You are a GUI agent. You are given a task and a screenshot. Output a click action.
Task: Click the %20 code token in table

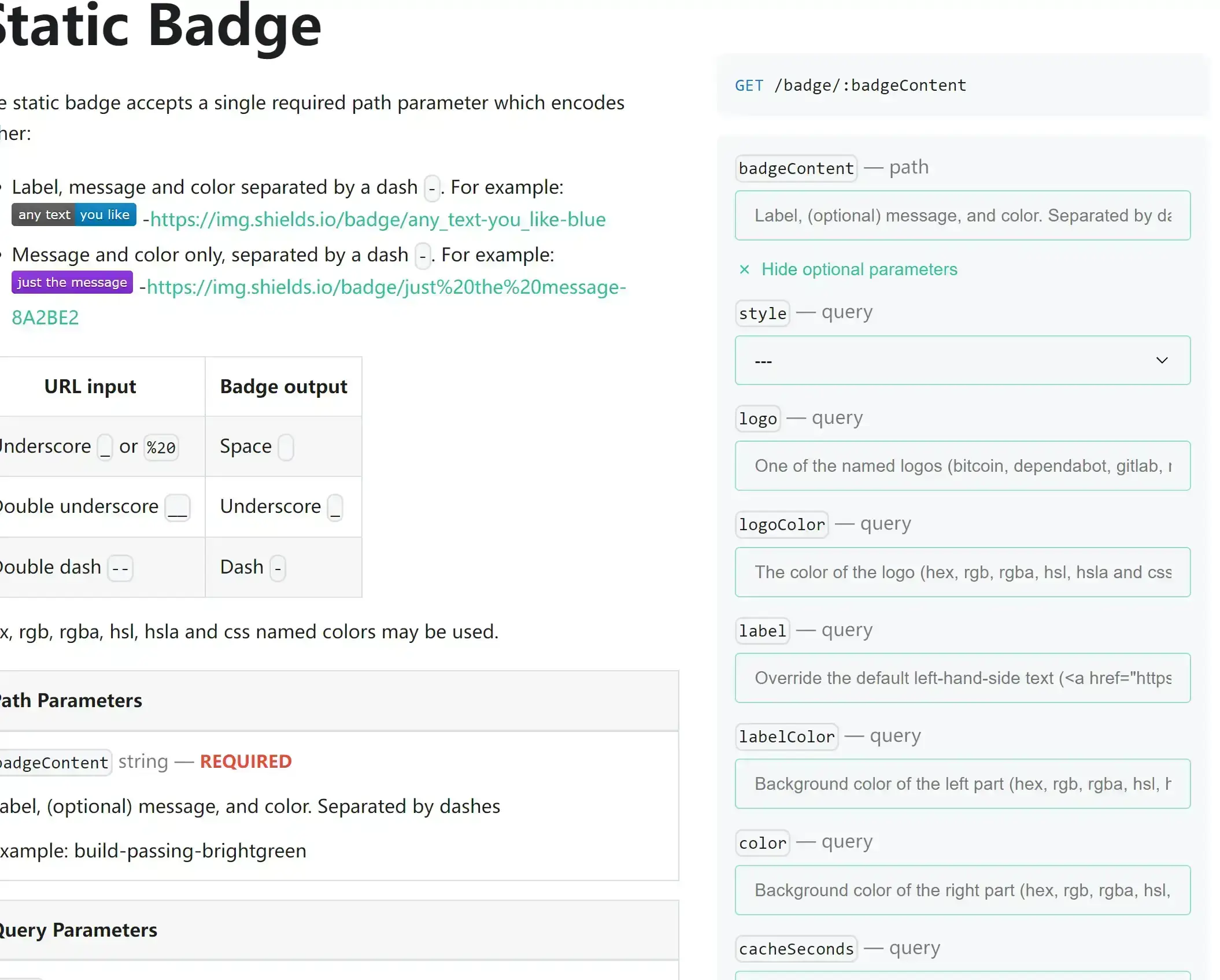pyautogui.click(x=161, y=448)
